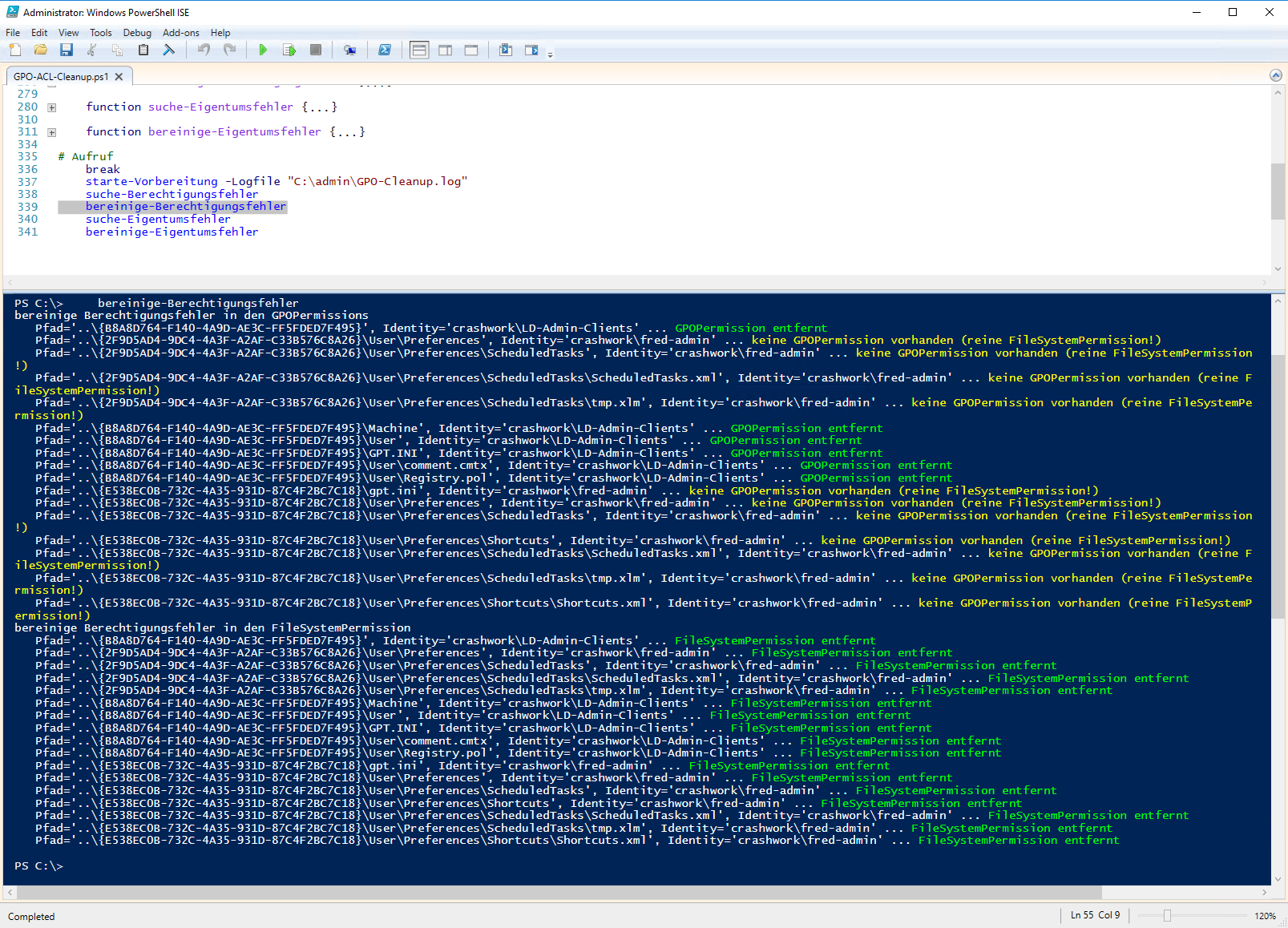Viewport: 1288px width, 928px height.
Task: Click the starte-Vorbereitung command on line 337
Action: [x=151, y=182]
